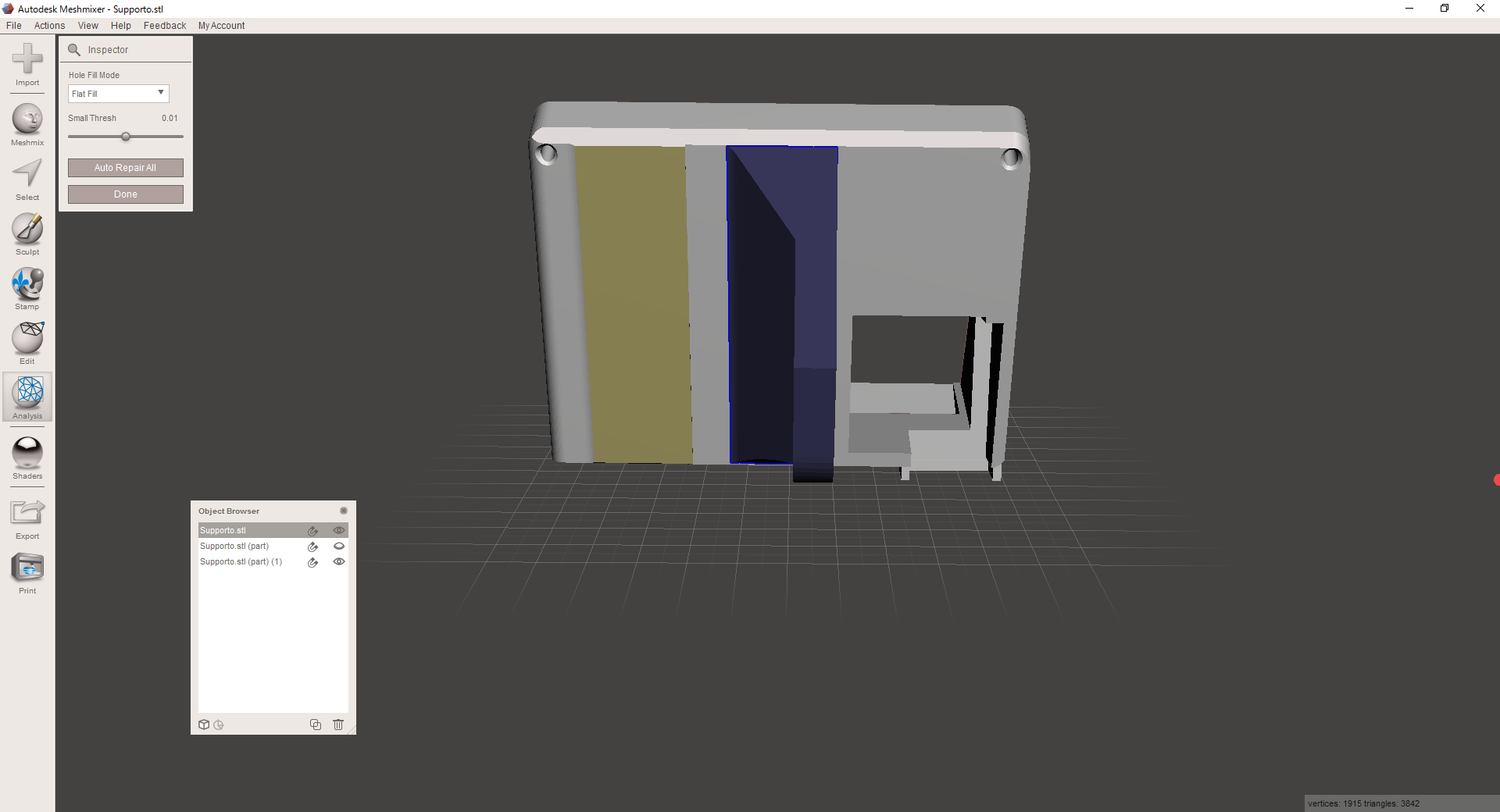This screenshot has height=812, width=1500.
Task: Open the Sculpt brush tool
Action: tap(27, 230)
